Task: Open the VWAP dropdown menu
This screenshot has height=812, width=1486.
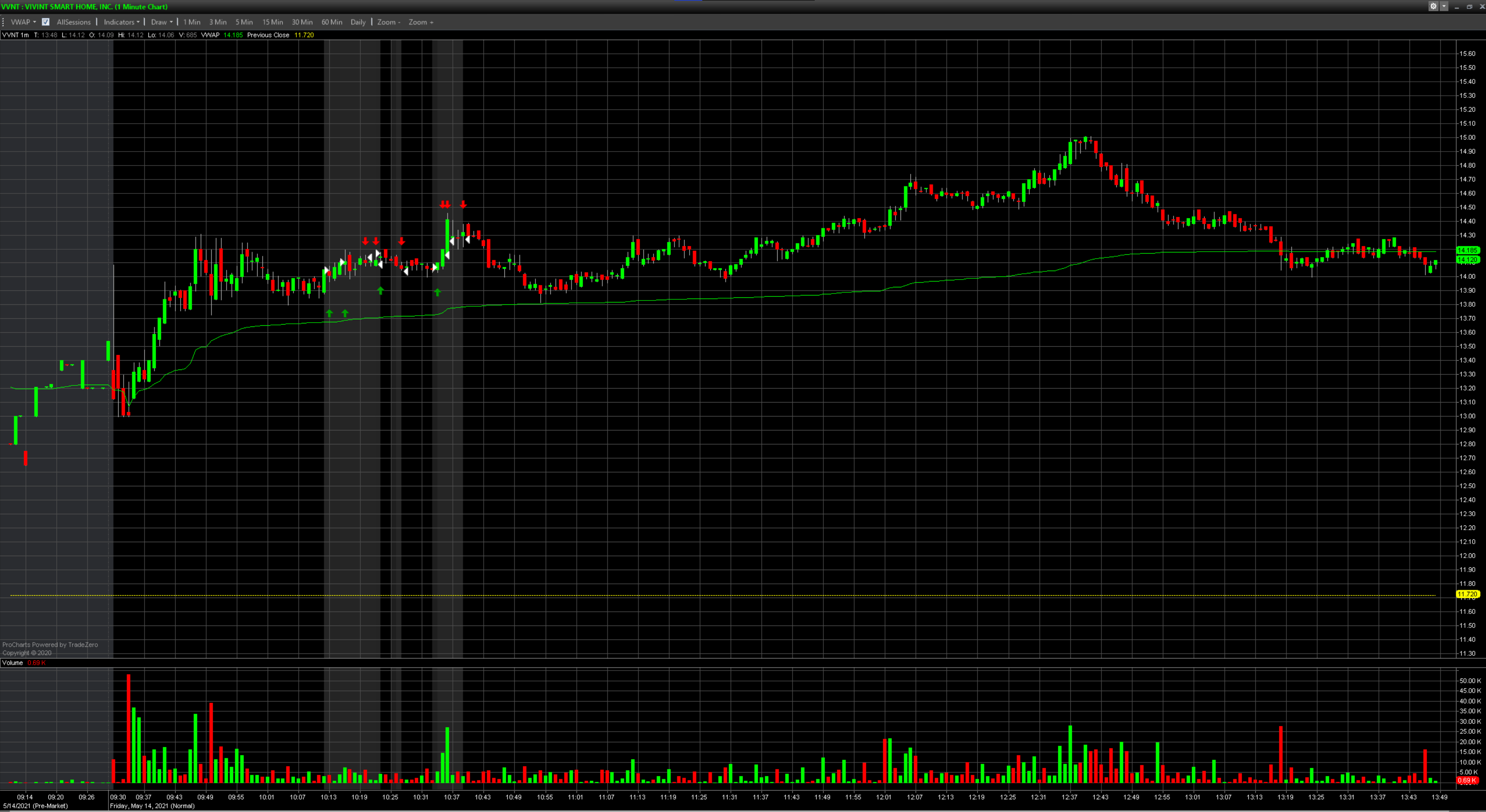Action: [23, 22]
